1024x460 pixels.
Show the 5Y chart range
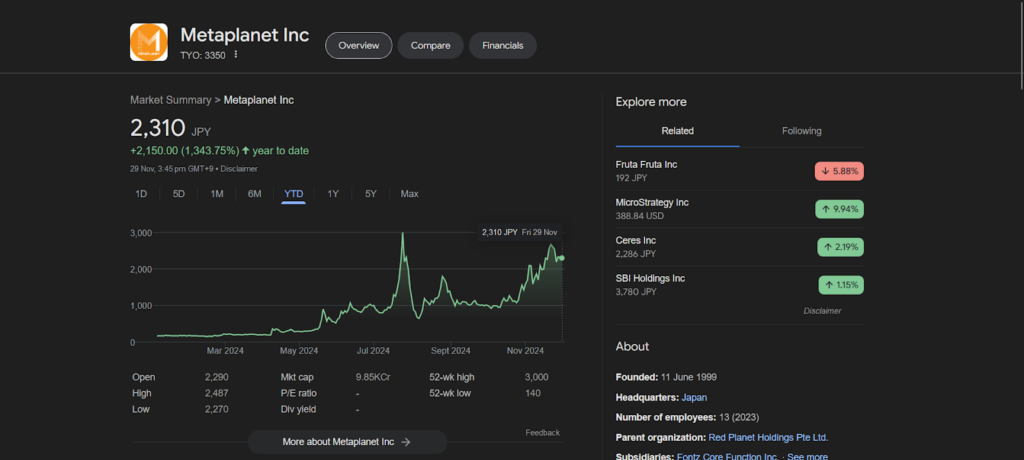coord(371,194)
